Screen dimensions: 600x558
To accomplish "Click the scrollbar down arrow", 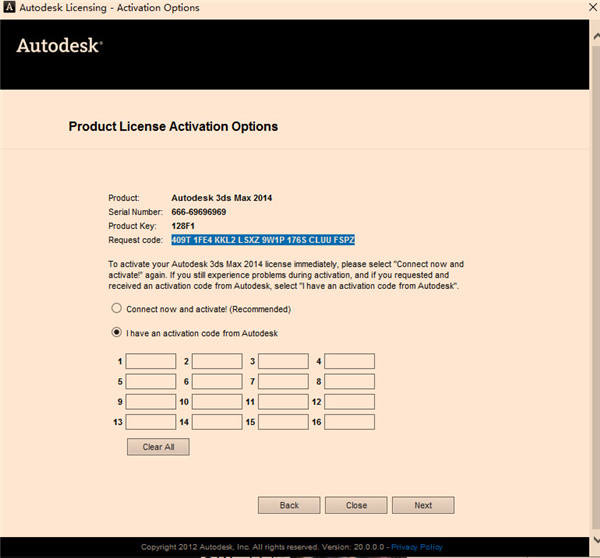I will [596, 540].
